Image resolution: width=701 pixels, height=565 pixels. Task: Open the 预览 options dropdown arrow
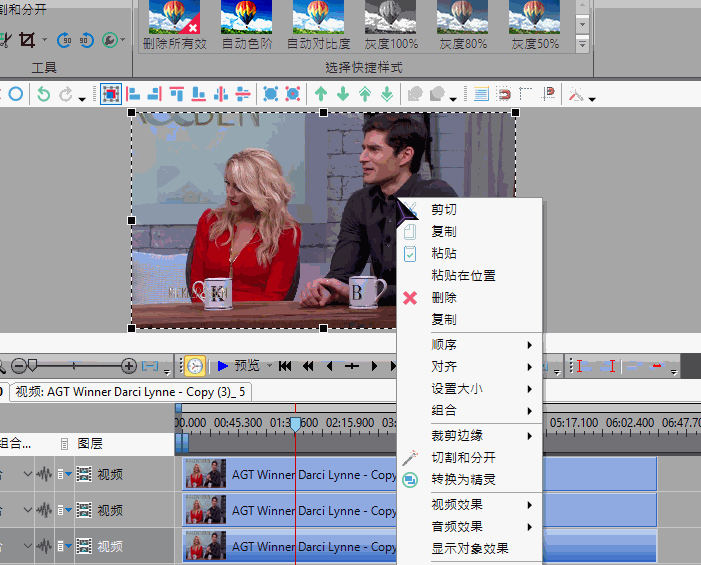[269, 366]
